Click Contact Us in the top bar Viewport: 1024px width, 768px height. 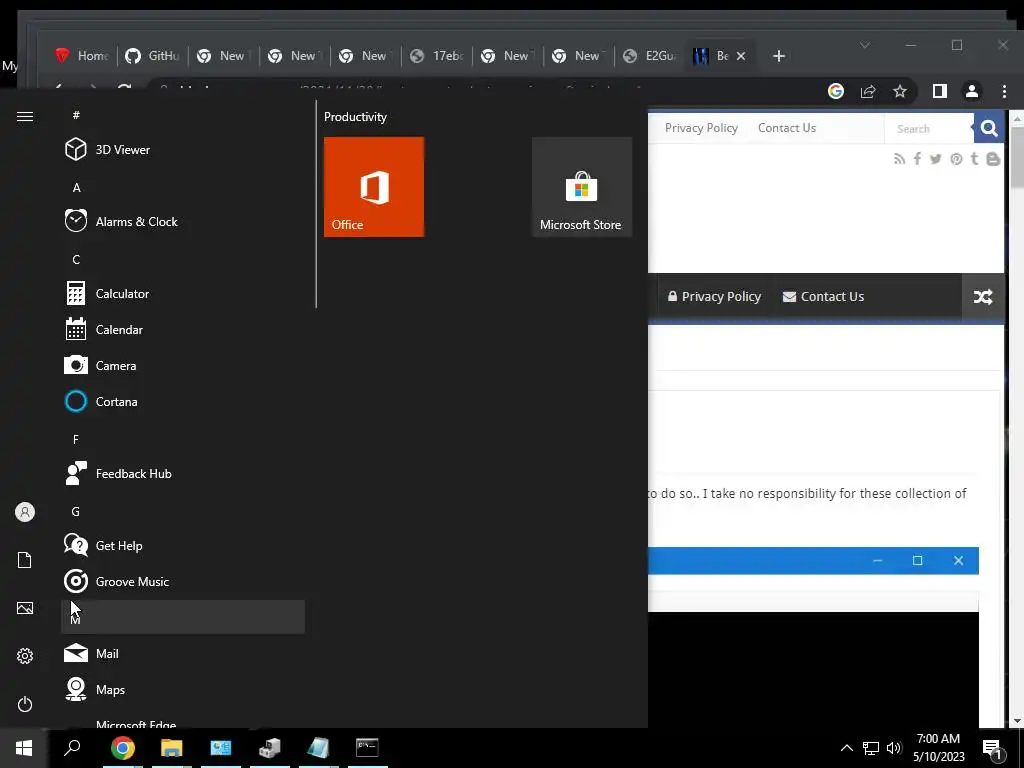pyautogui.click(x=787, y=128)
